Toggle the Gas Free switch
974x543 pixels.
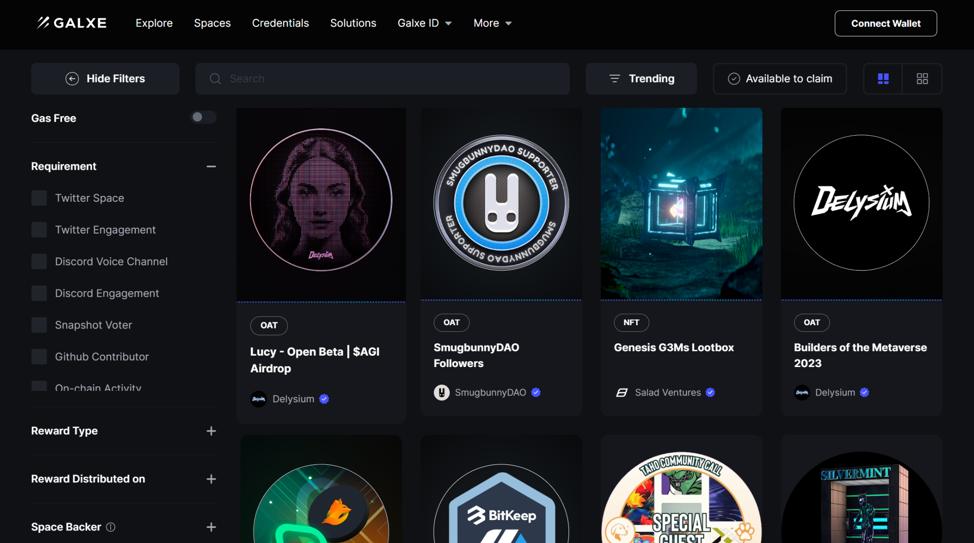203,118
